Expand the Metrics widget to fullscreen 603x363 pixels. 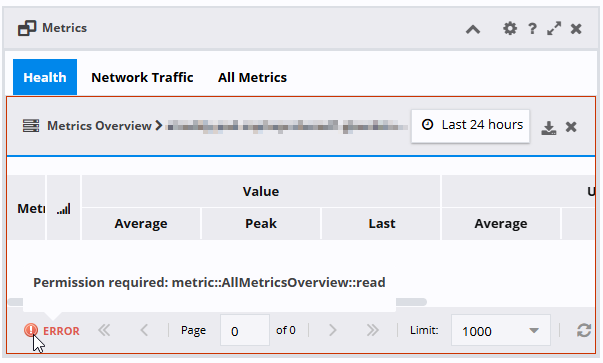(x=554, y=28)
